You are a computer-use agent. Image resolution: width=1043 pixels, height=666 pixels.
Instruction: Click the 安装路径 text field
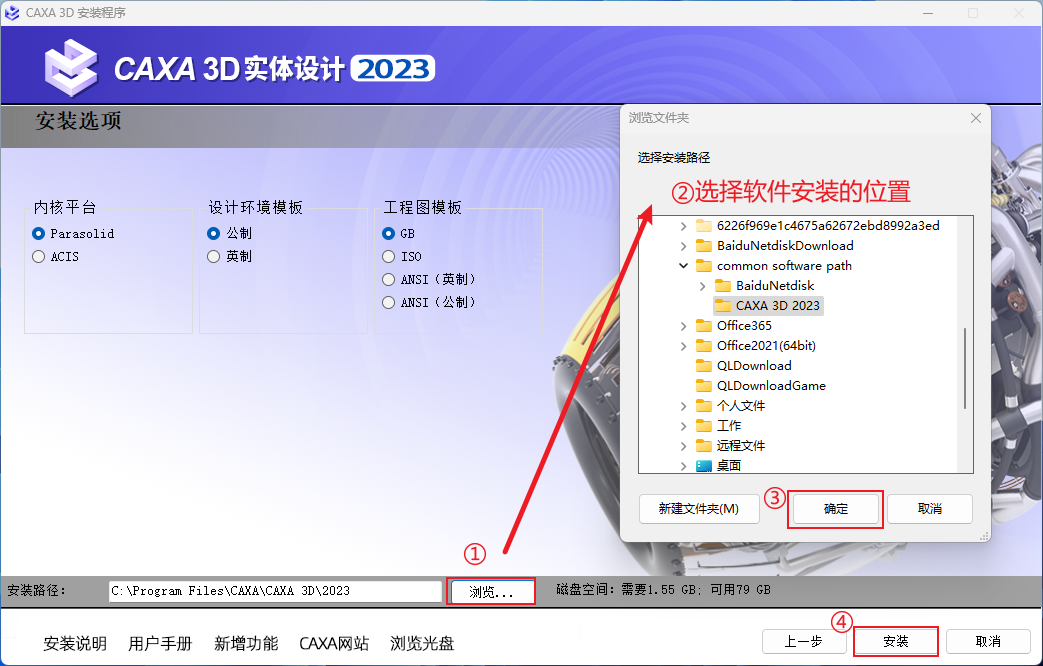(x=275, y=591)
